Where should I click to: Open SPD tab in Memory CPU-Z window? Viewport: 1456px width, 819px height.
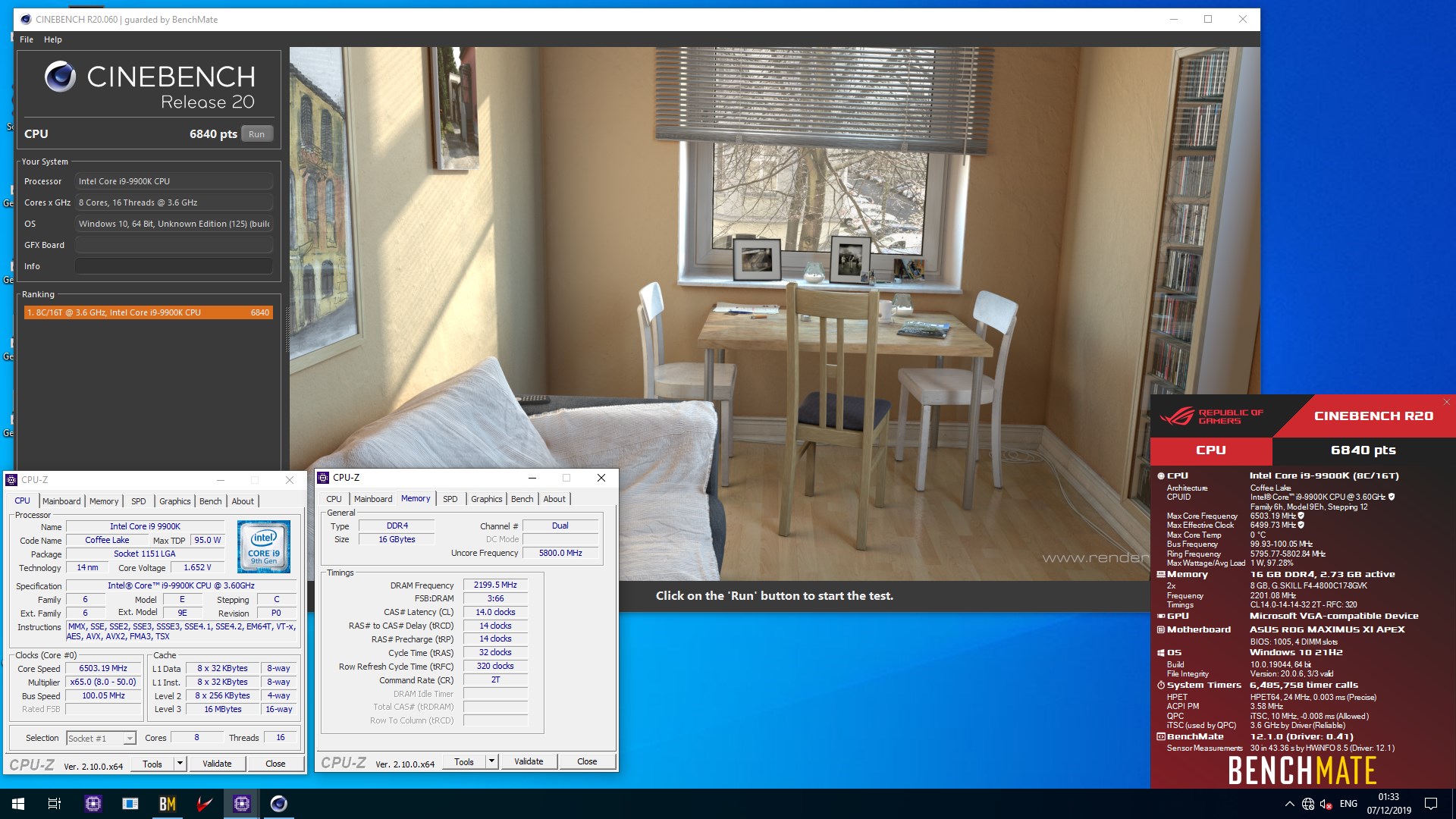(450, 499)
